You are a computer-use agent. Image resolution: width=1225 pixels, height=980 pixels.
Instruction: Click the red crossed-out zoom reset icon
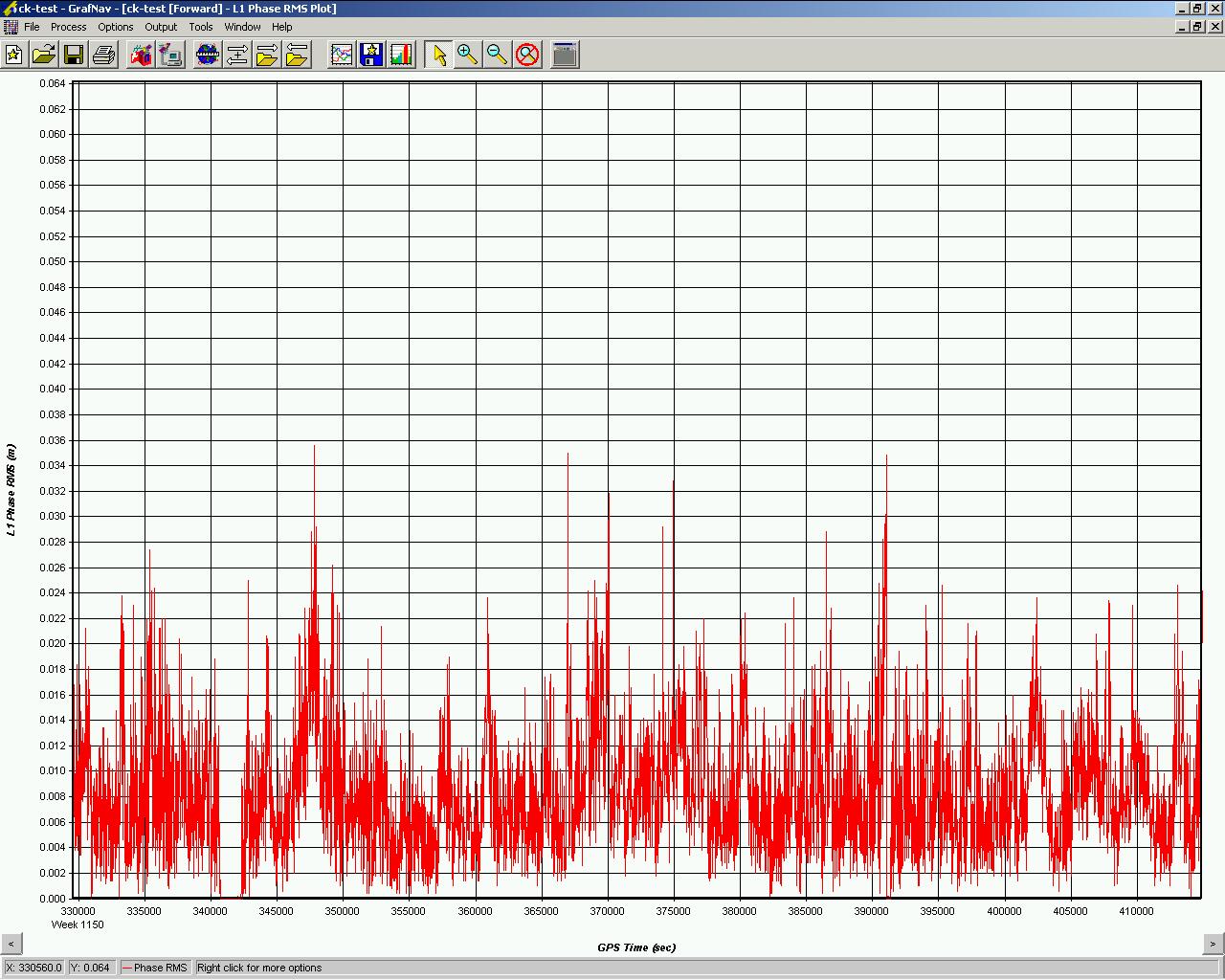coord(527,55)
